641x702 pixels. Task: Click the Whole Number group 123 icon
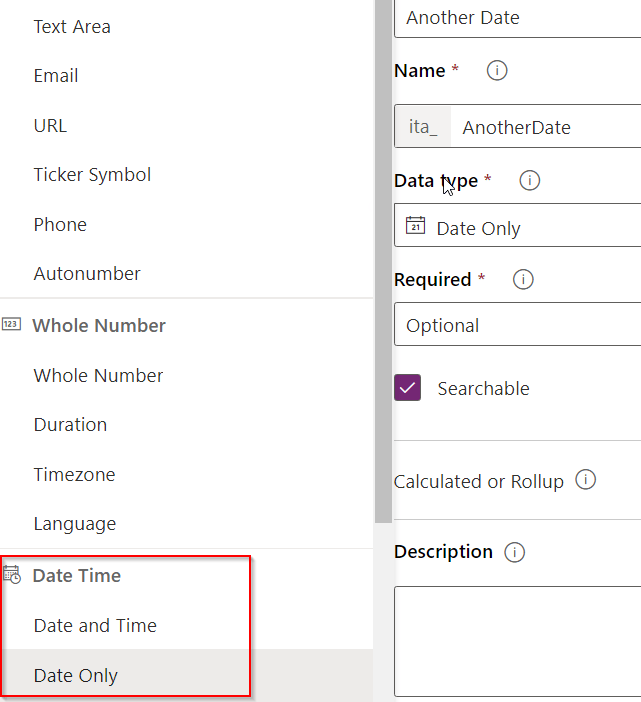tap(11, 325)
